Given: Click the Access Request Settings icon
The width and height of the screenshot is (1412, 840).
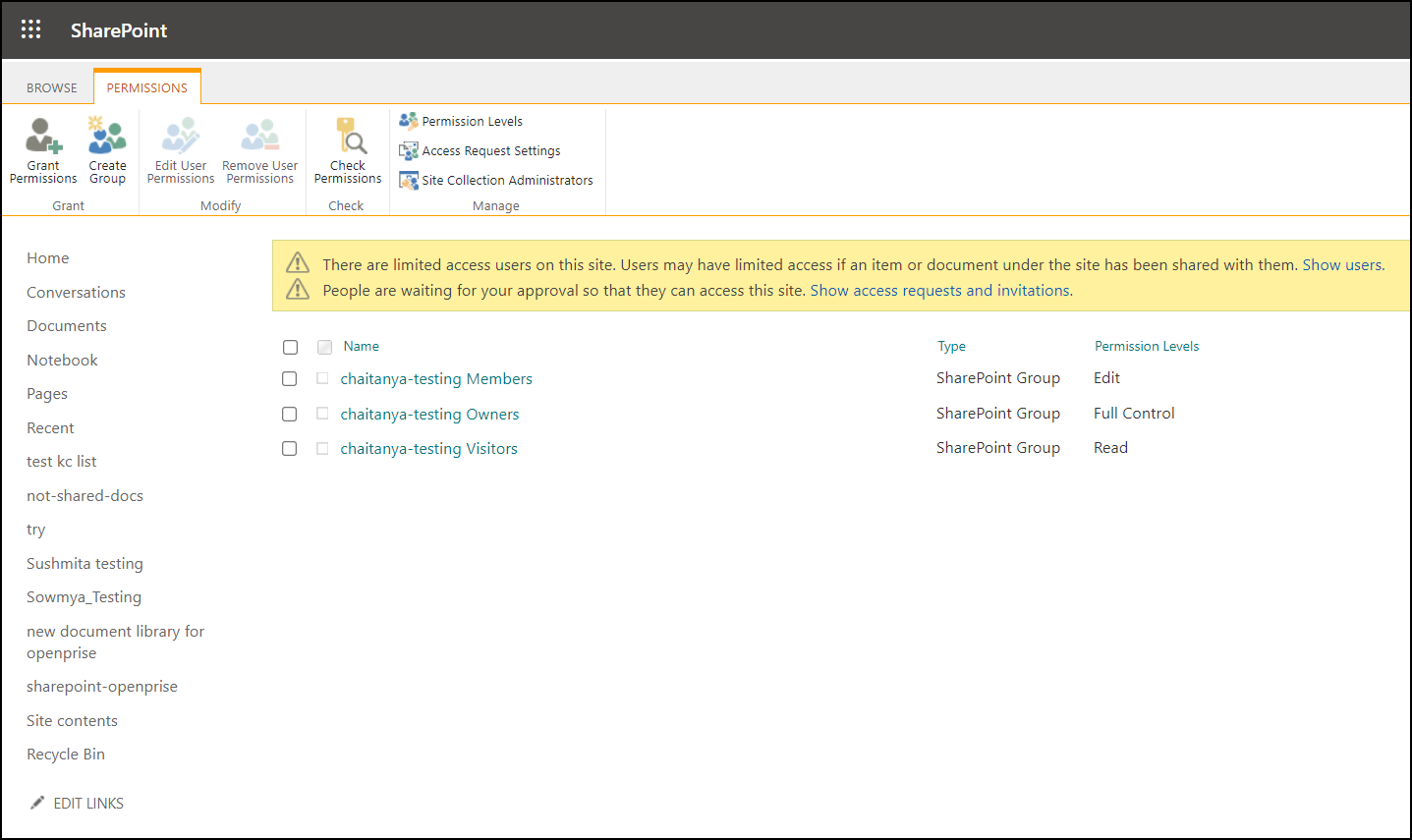Looking at the screenshot, I should (x=409, y=151).
